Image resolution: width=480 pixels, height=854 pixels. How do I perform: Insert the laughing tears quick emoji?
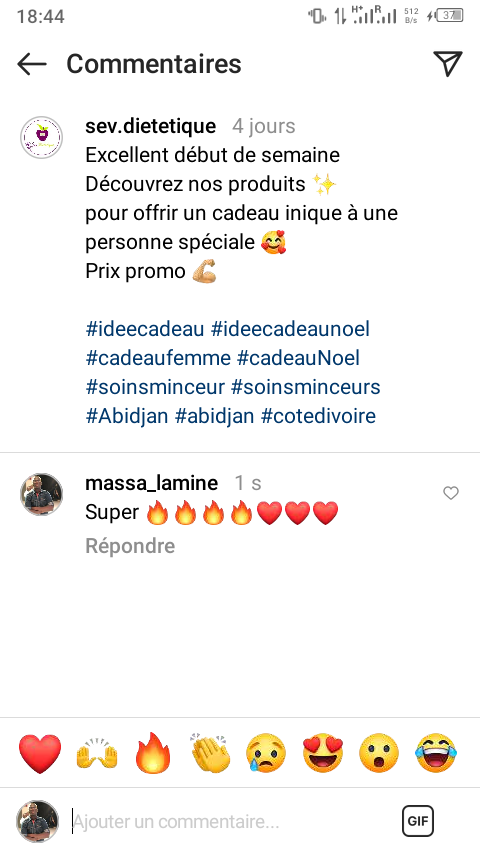coord(436,753)
